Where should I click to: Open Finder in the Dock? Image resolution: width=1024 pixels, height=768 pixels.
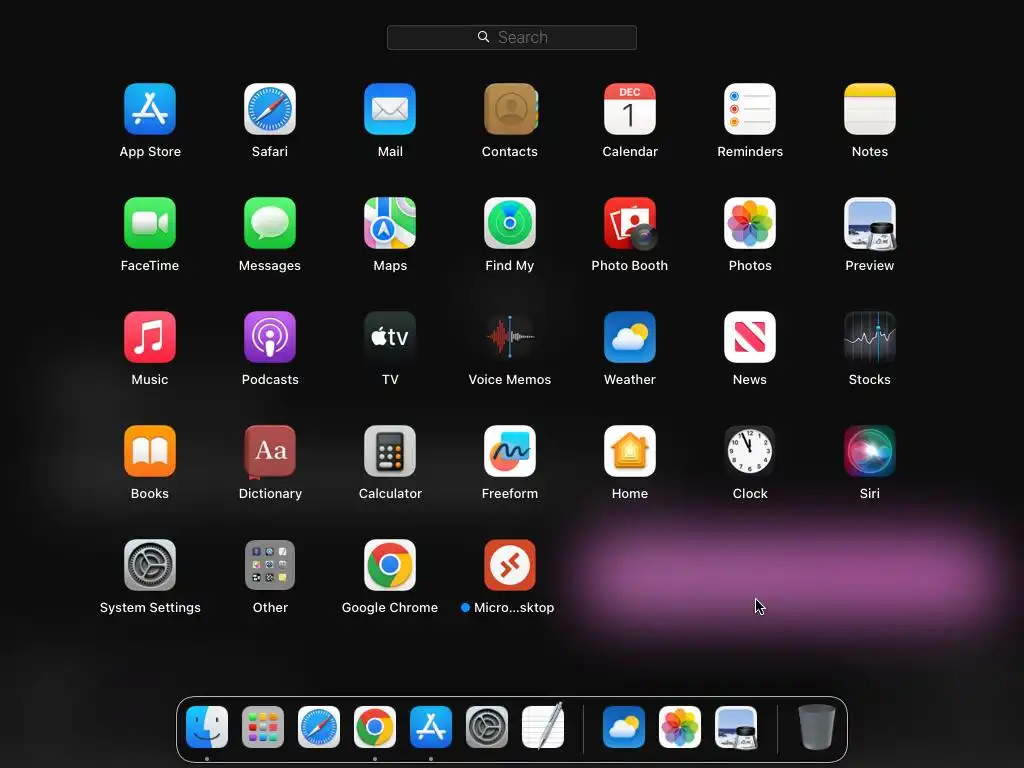(207, 727)
